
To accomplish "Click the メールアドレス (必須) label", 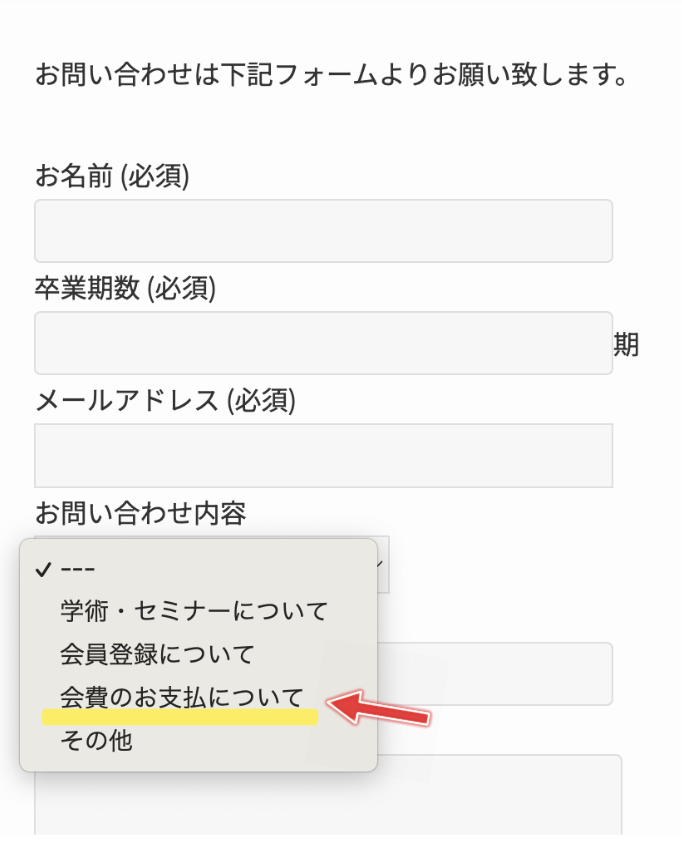I will 165,401.
